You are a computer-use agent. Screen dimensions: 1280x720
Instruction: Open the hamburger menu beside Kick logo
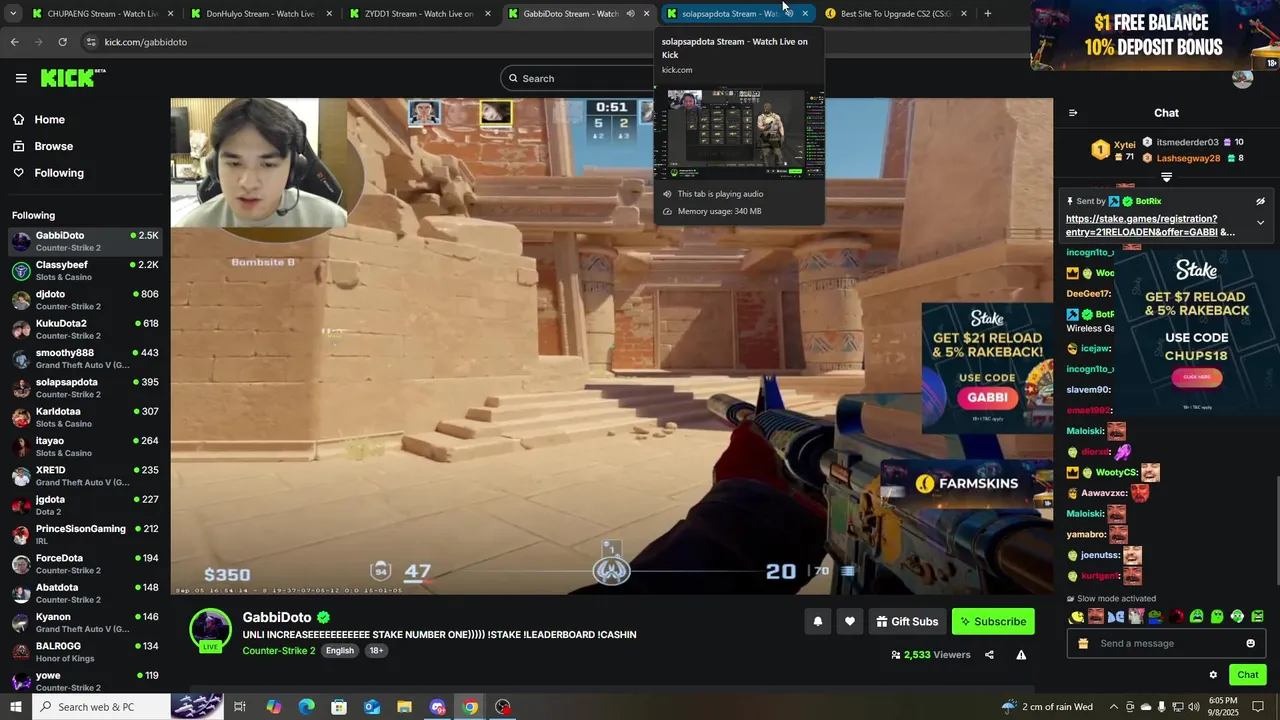(x=21, y=78)
